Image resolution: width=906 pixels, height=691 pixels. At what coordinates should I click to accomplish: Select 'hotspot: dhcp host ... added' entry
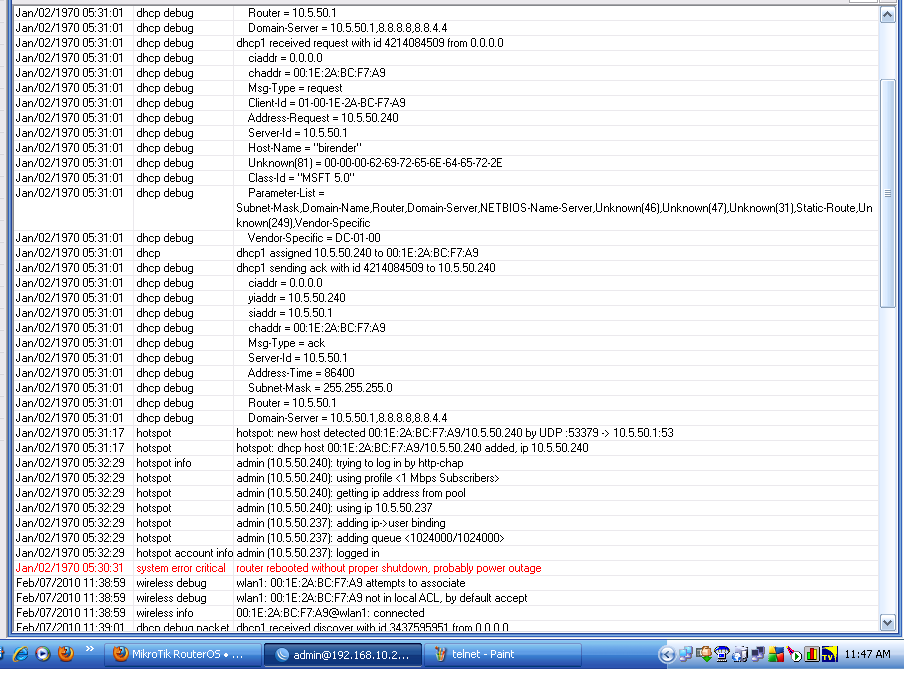445,448
